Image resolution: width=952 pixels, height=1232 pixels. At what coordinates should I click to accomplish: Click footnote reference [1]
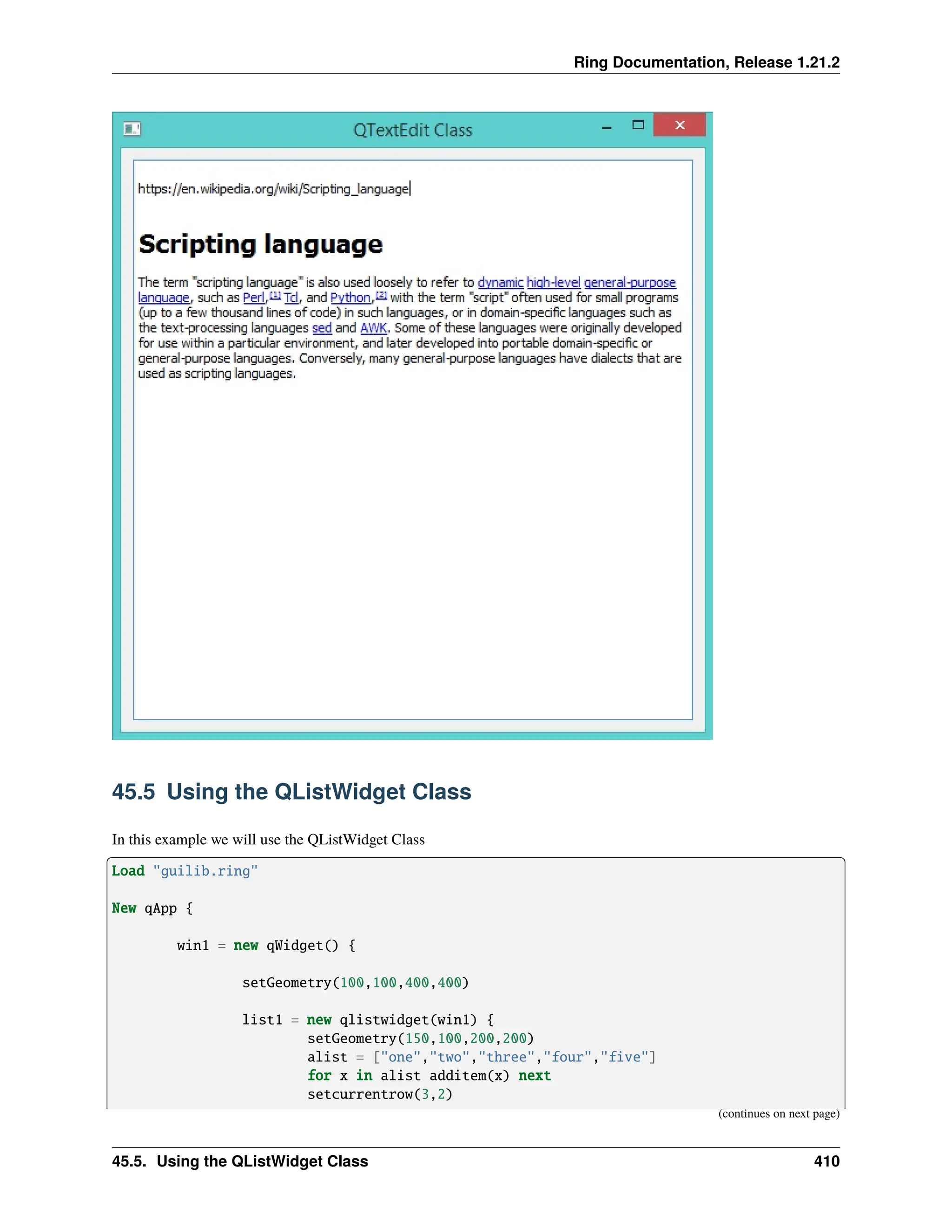click(275, 295)
